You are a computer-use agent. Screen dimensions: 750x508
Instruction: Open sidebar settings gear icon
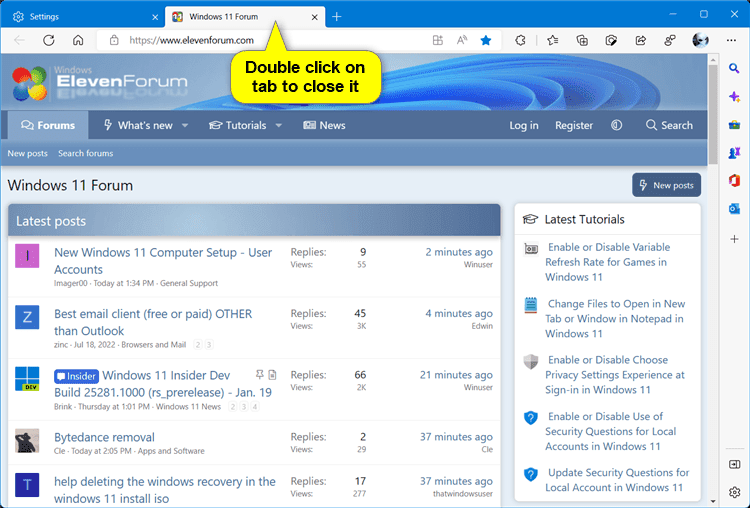[734, 492]
